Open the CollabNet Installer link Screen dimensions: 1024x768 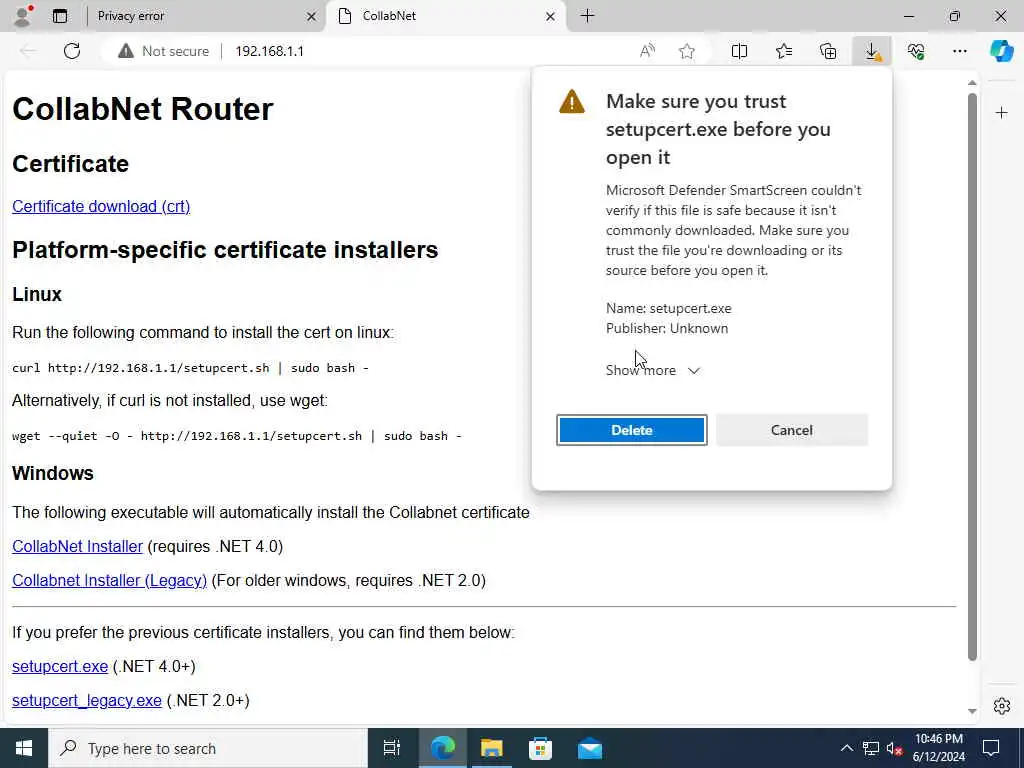point(77,546)
